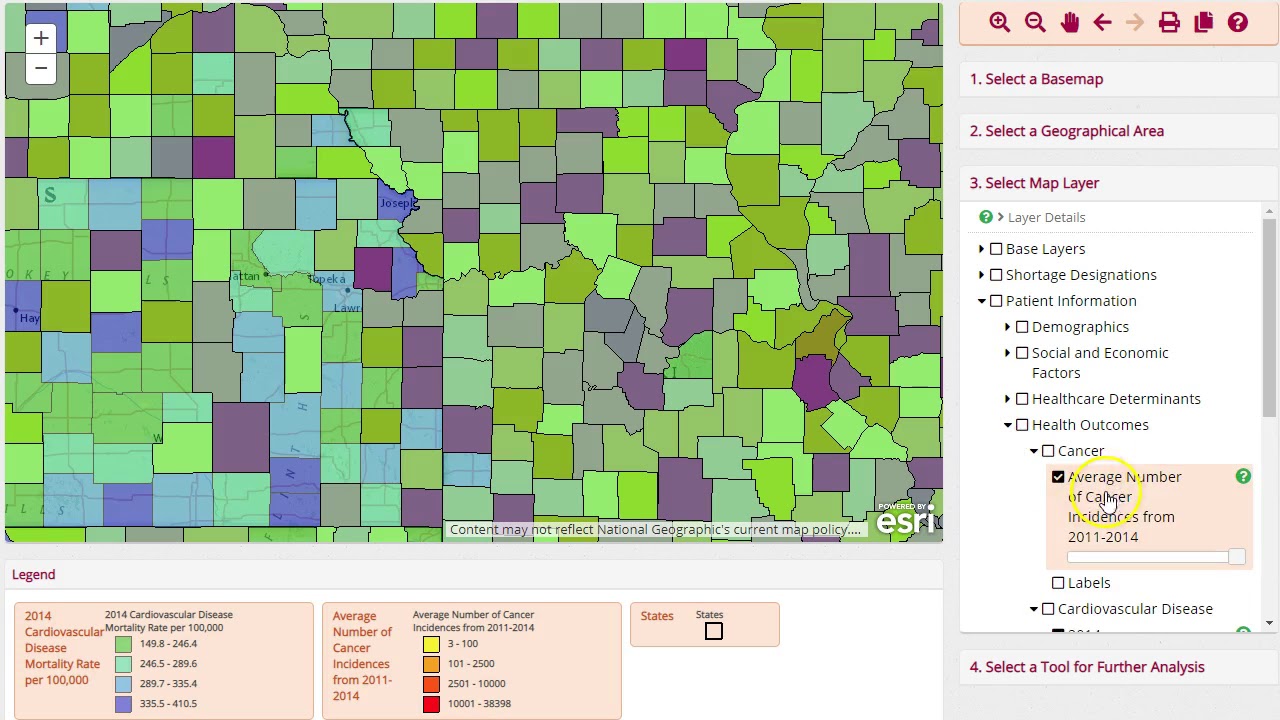
Task: Click '2501 - 10000' legend range text
Action: [x=477, y=684]
